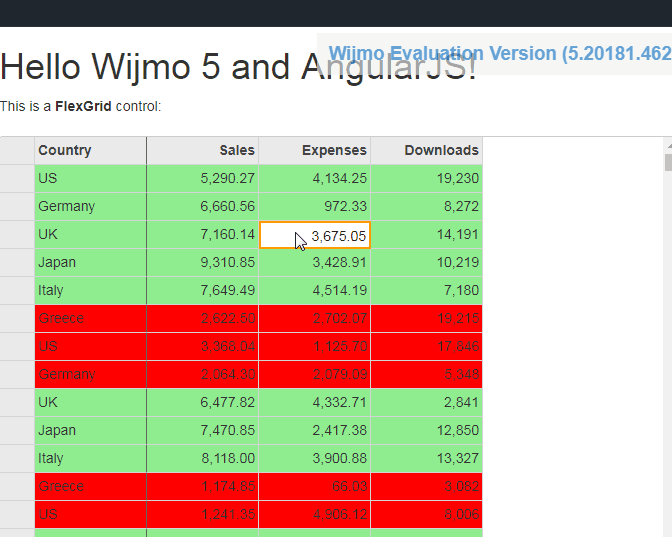Click the grid's top-left corner cell

[x=17, y=151]
